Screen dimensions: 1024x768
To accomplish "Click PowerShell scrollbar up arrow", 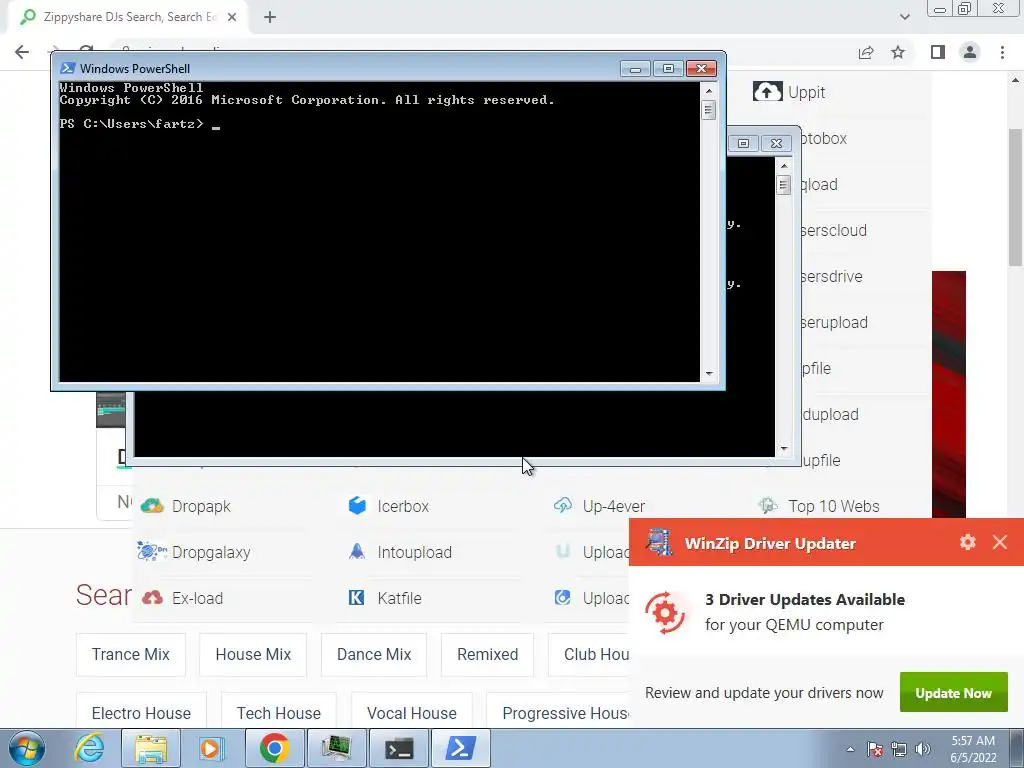I will pos(709,89).
